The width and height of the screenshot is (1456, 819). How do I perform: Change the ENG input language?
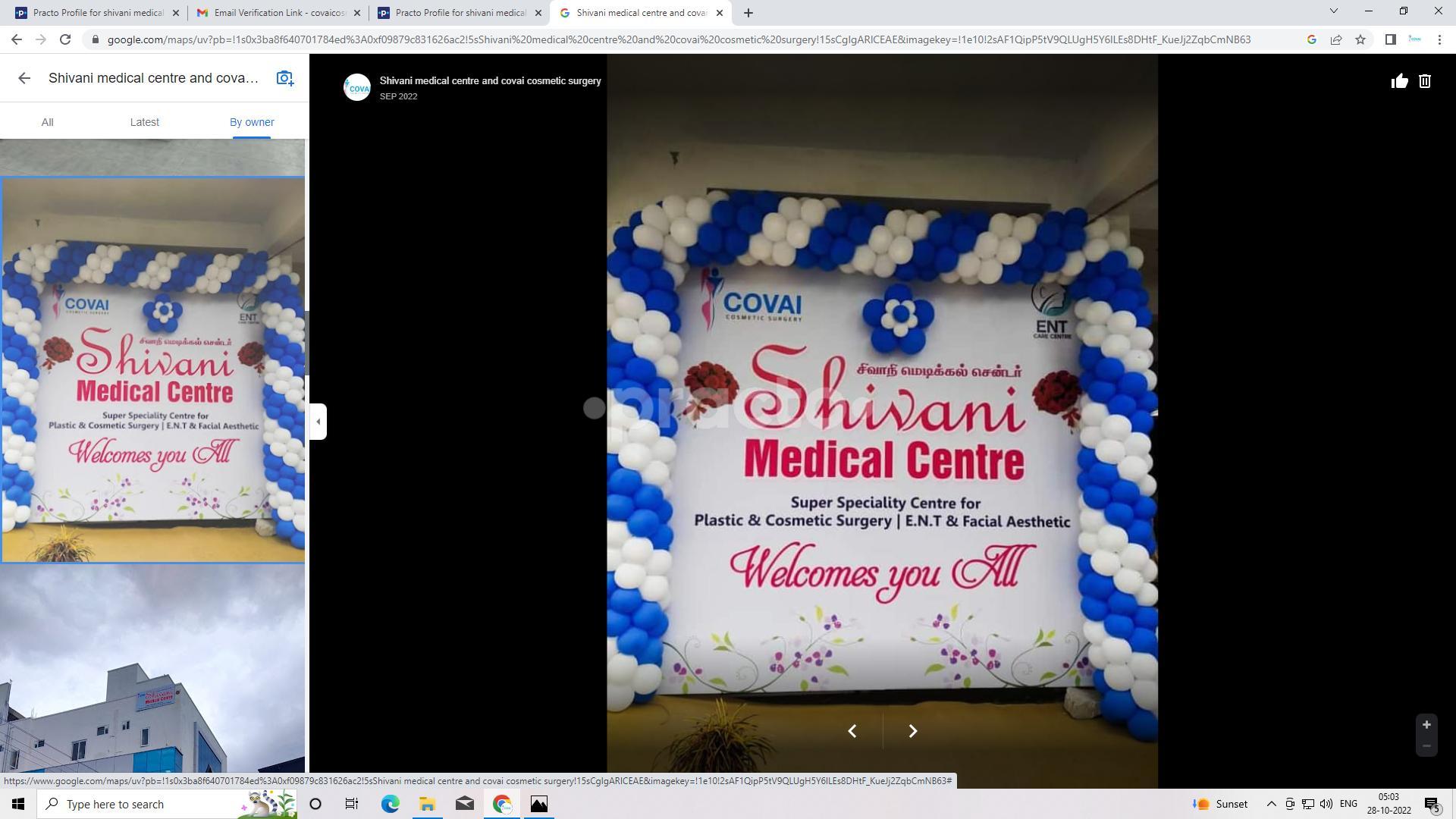[x=1348, y=804]
